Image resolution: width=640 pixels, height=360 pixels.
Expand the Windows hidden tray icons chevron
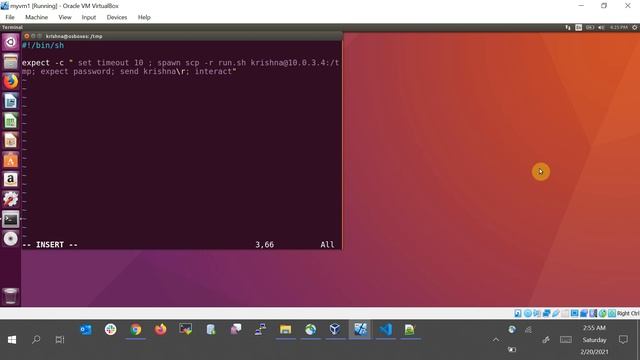(x=496, y=340)
